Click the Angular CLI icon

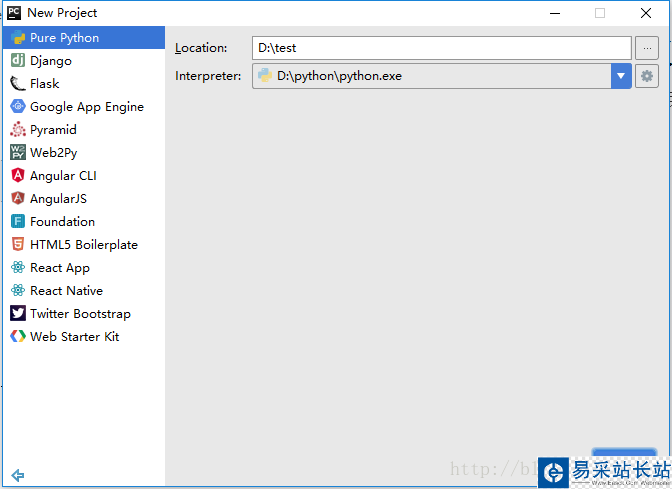18,176
